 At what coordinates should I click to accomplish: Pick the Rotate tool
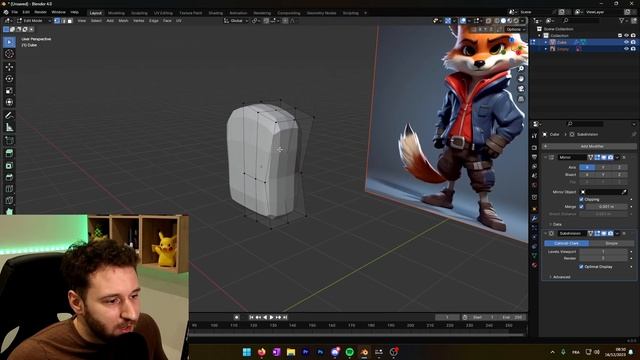9,78
